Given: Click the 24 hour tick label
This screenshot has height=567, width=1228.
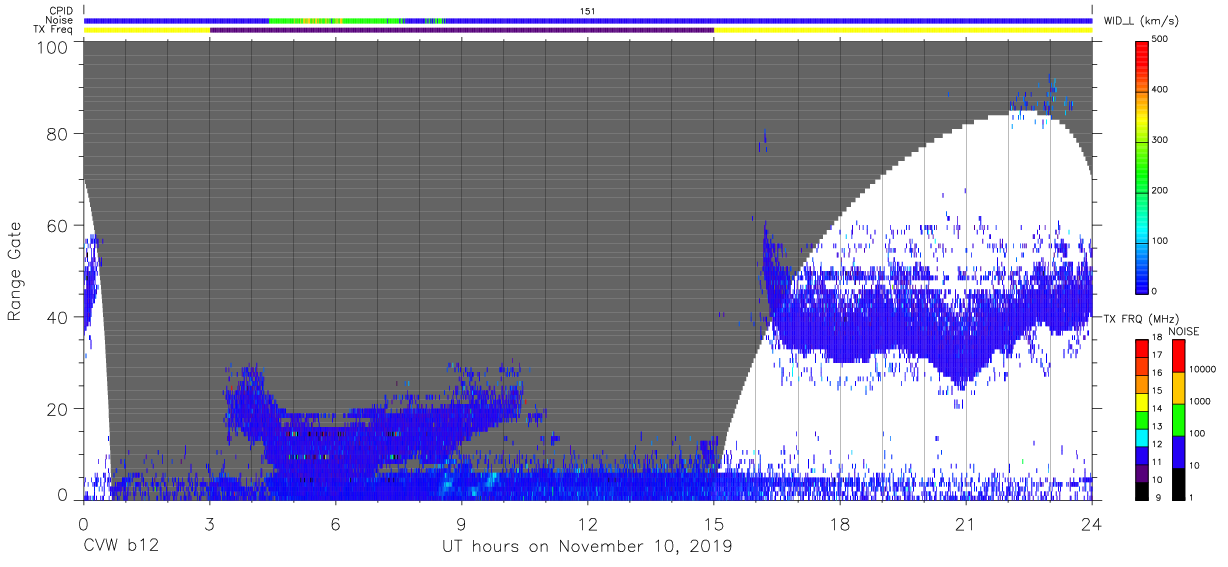Looking at the screenshot, I should point(1092,524).
